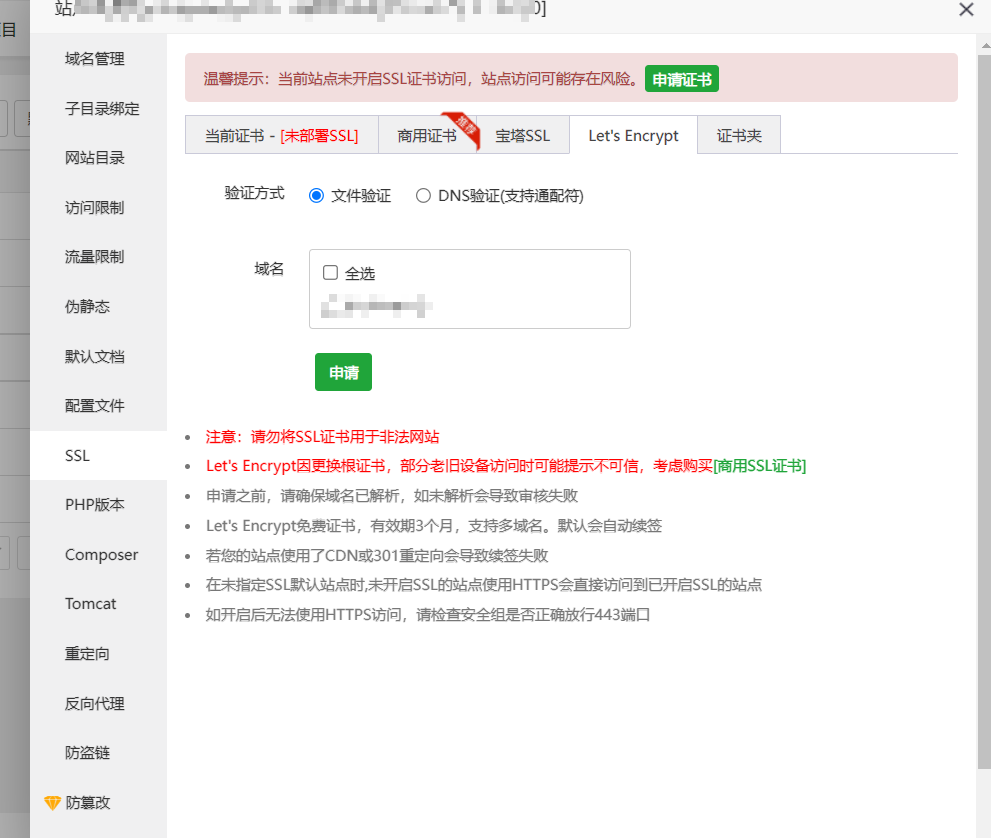Switch to 当前证书 tab

tap(282, 135)
